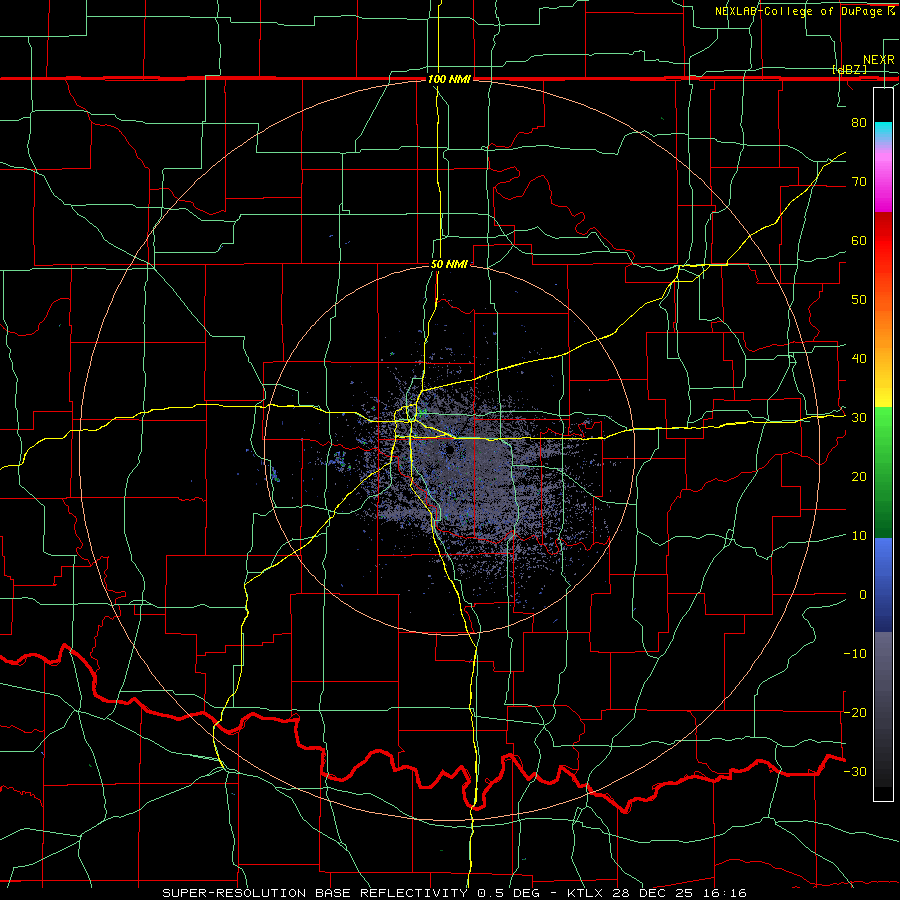Click the 80 value on the dBZ scale
The height and width of the screenshot is (900, 900).
(859, 122)
